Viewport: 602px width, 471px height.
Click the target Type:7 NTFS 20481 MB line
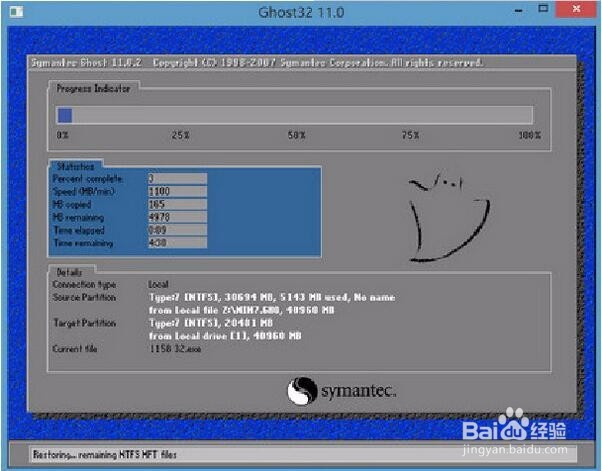(211, 323)
